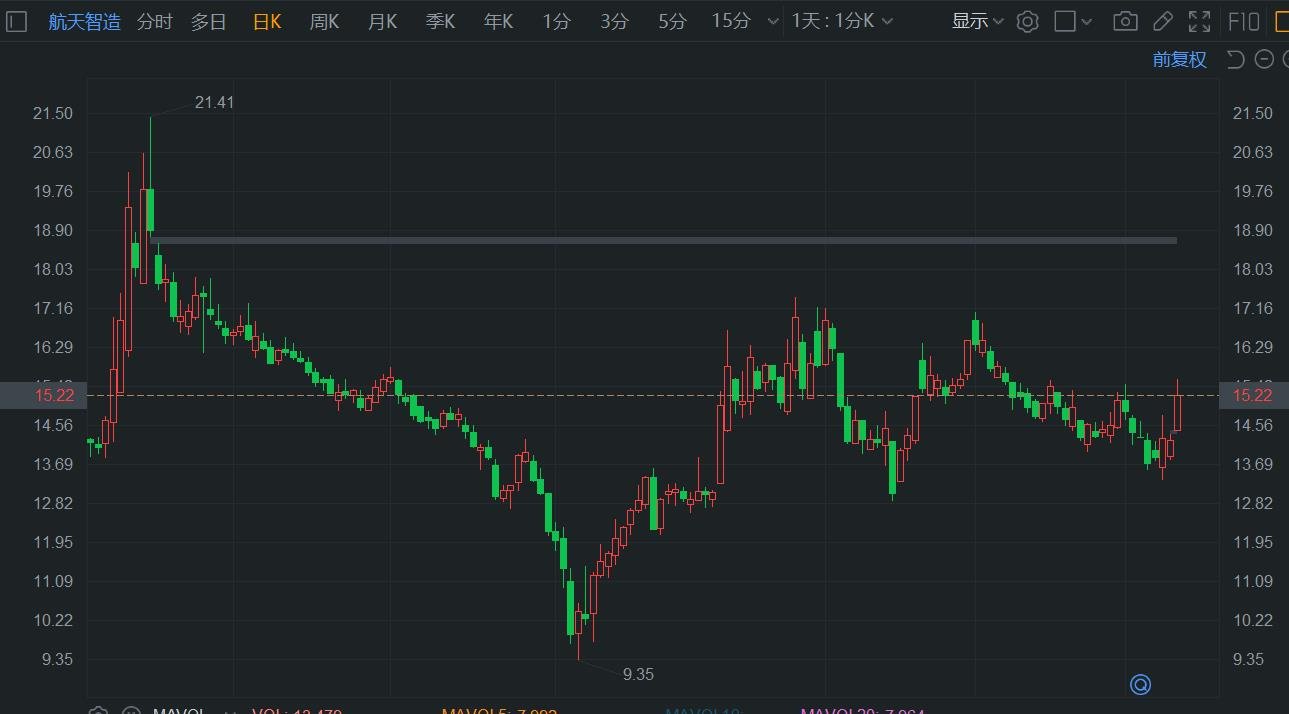The image size is (1289, 714).
Task: Expand the 显示 display dropdown
Action: click(x=977, y=21)
